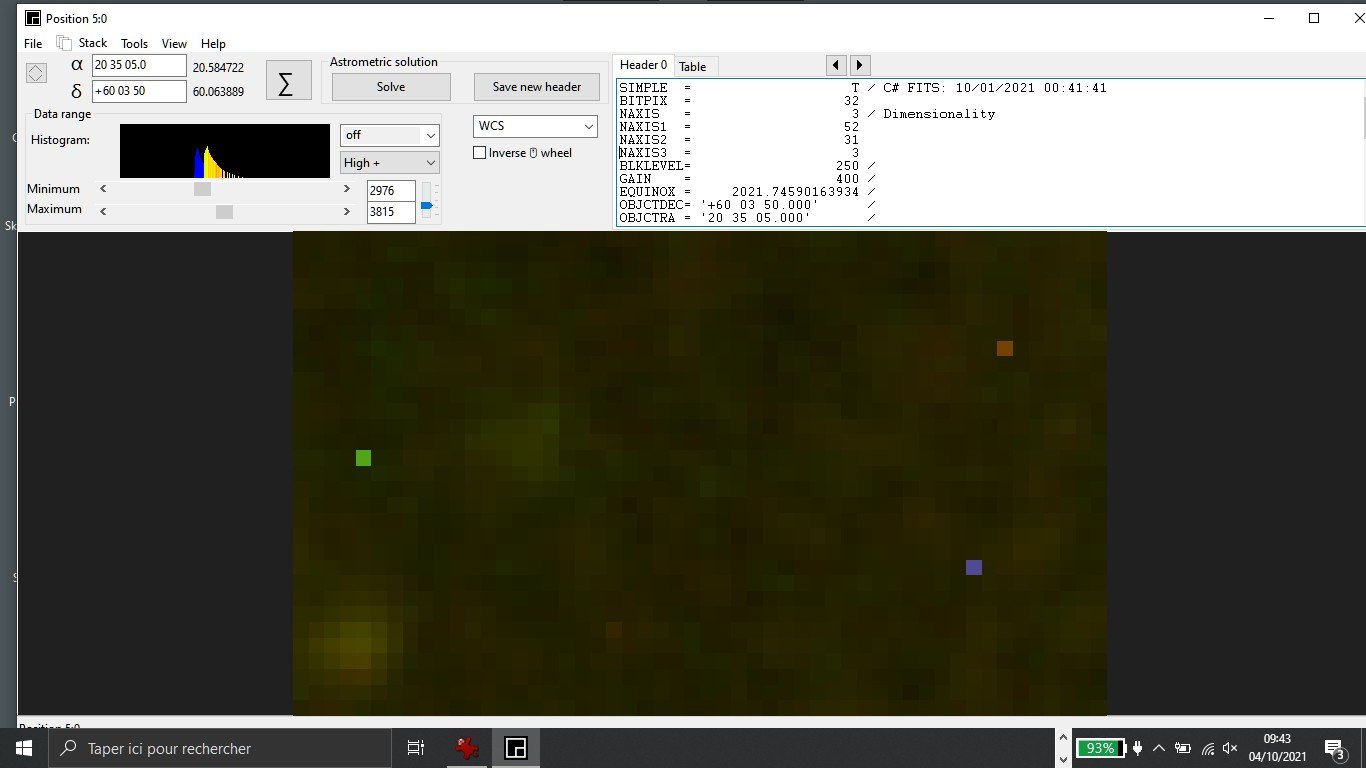Click the Wi-Fi network tray icon
The image size is (1366, 768).
[x=1208, y=748]
